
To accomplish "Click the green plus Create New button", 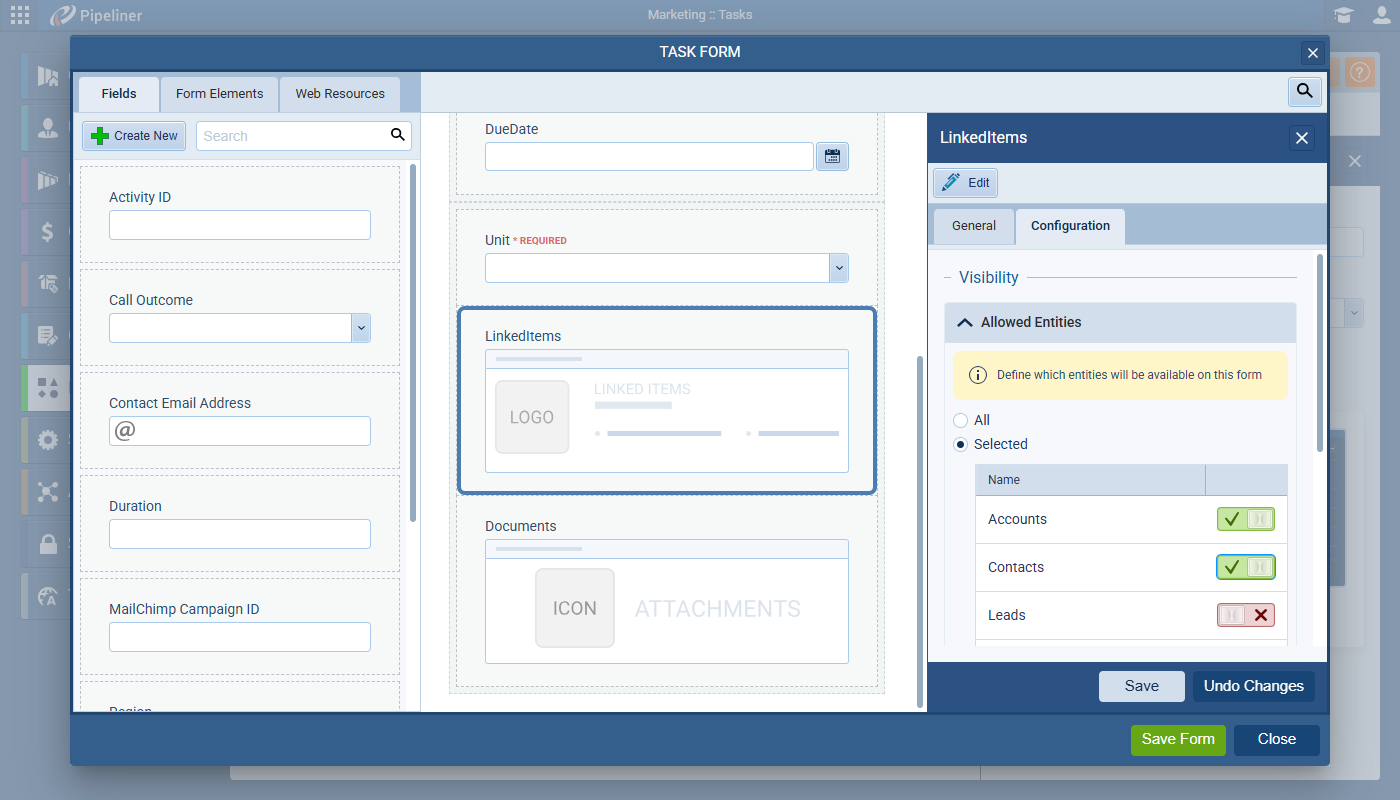I will pyautogui.click(x=134, y=136).
